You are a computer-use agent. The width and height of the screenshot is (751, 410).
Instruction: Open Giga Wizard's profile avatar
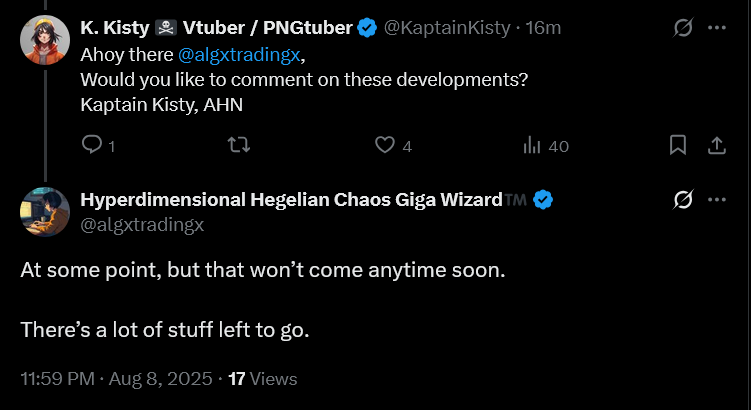45,212
